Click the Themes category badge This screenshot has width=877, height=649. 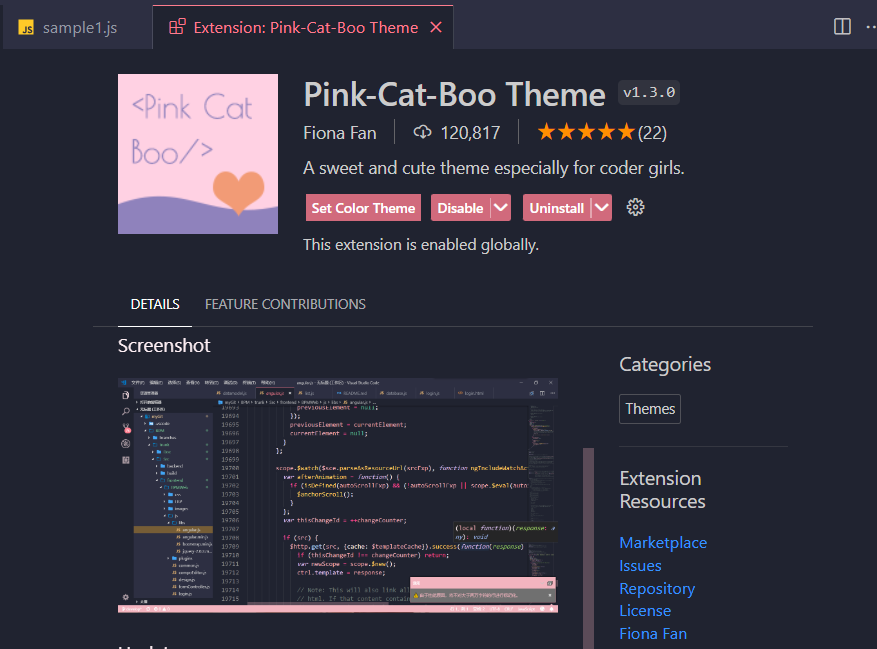tap(649, 408)
